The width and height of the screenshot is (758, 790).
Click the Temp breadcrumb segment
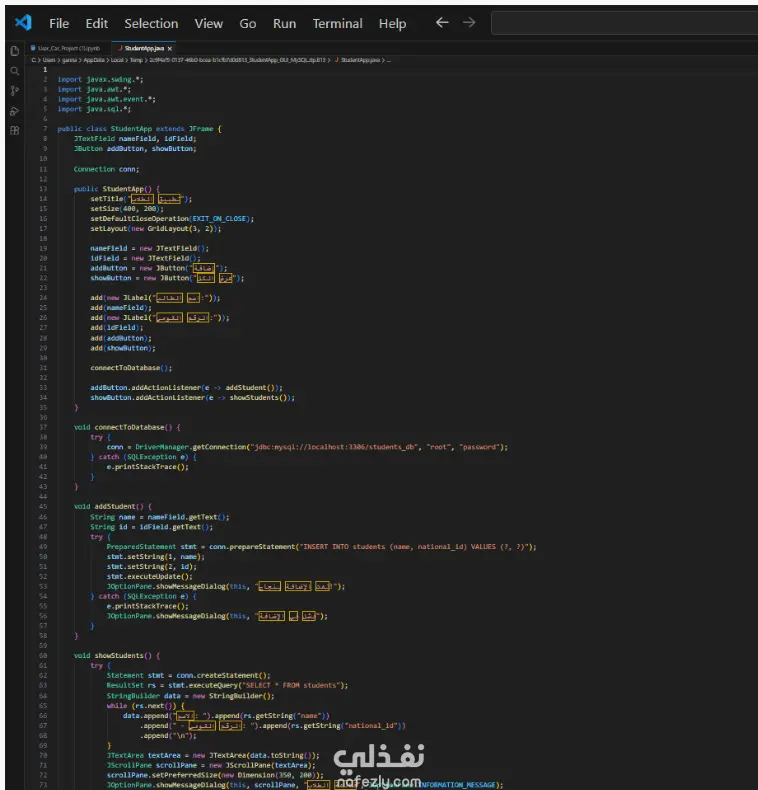pos(136,60)
